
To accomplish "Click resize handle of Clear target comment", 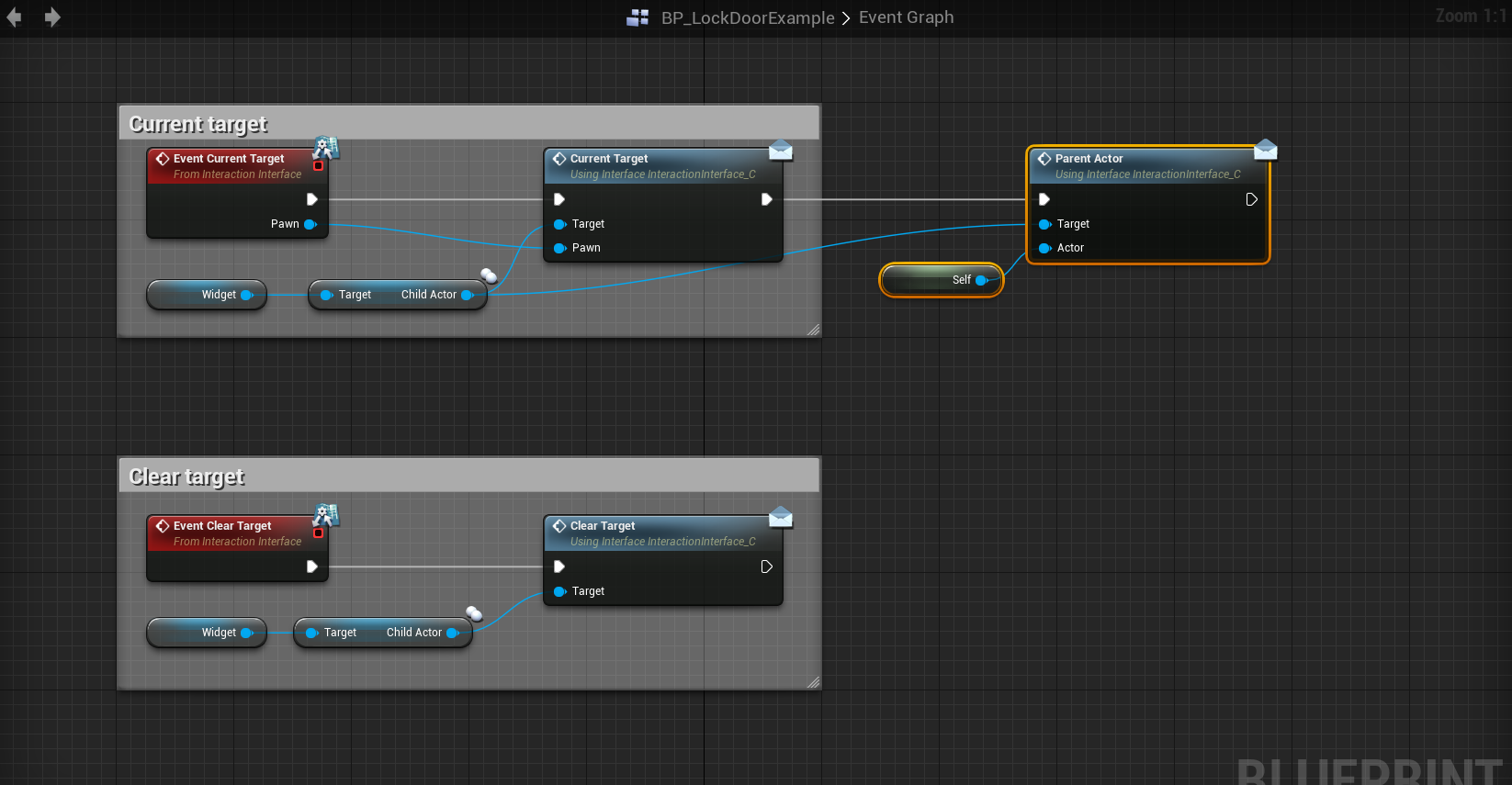I will click(813, 682).
